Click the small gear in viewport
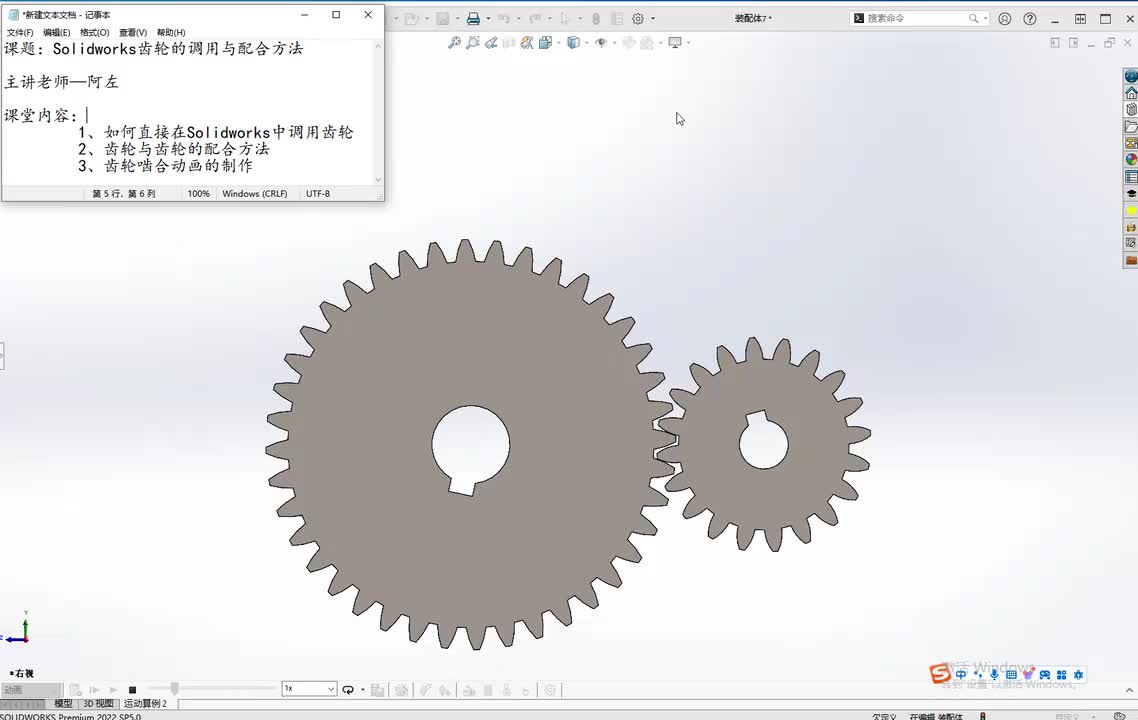Screen dimensions: 1138x720 (x=764, y=444)
